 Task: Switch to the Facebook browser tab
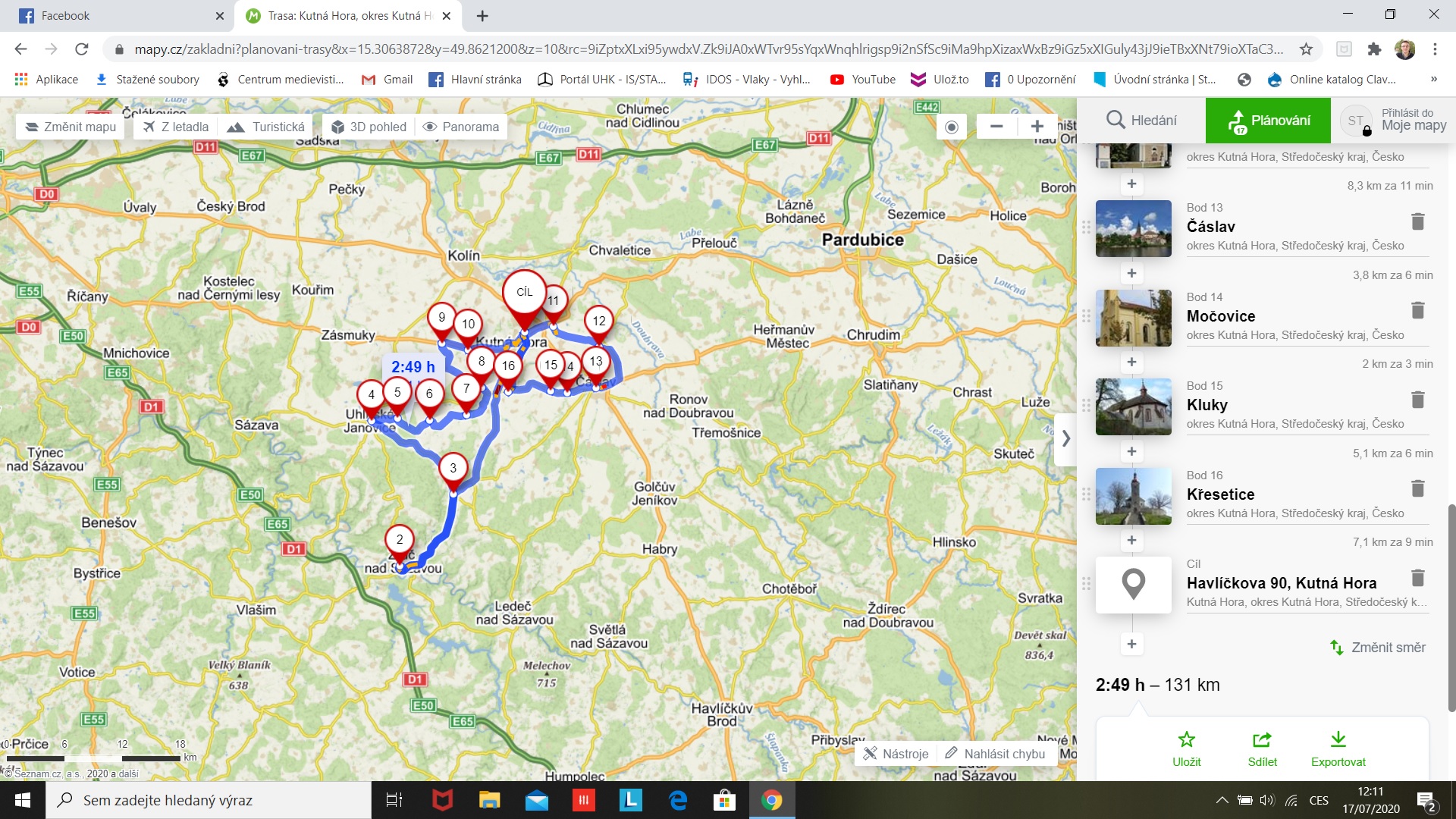click(x=114, y=15)
